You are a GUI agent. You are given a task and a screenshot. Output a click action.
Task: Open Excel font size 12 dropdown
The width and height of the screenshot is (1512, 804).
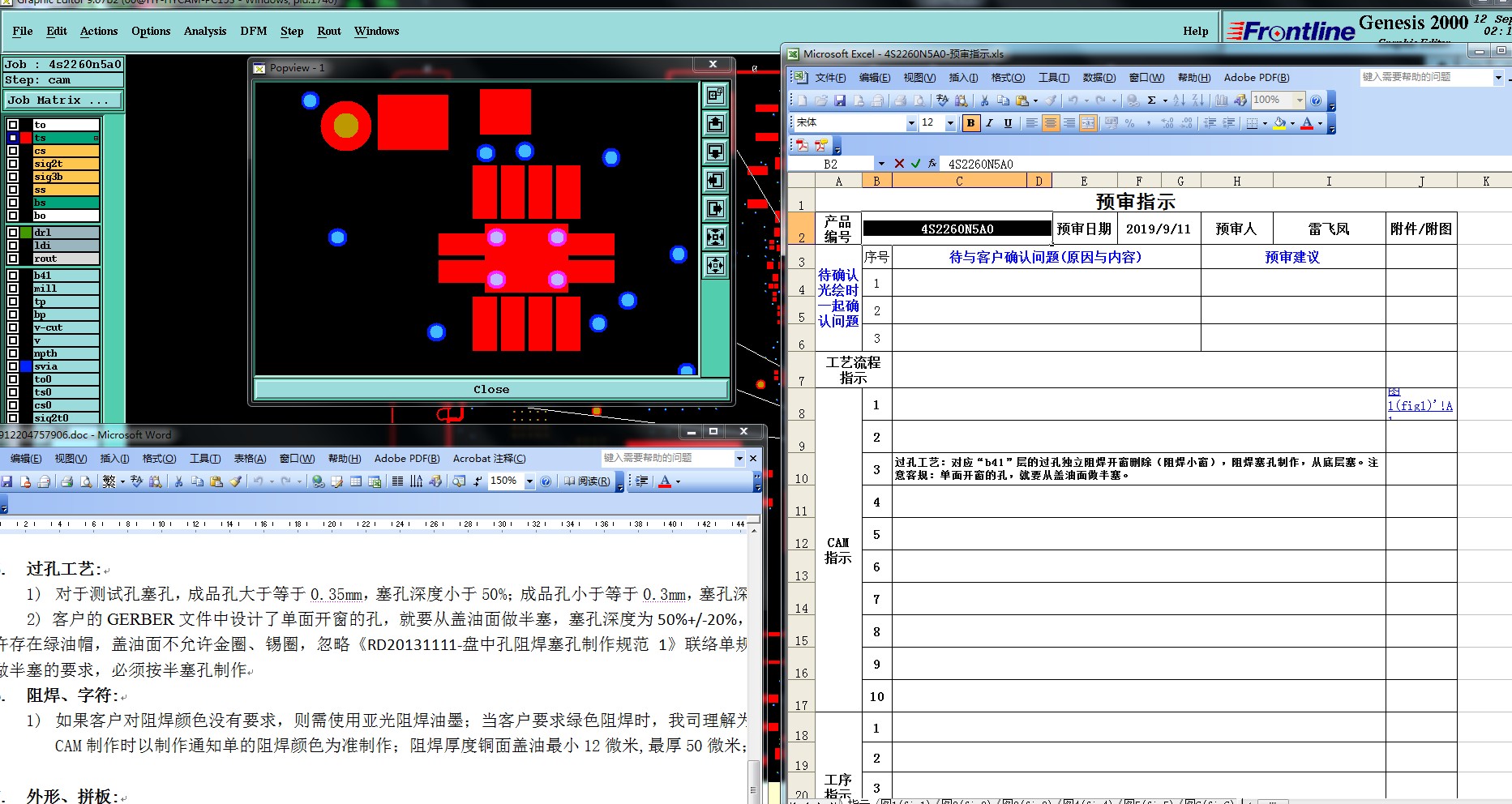tap(950, 123)
